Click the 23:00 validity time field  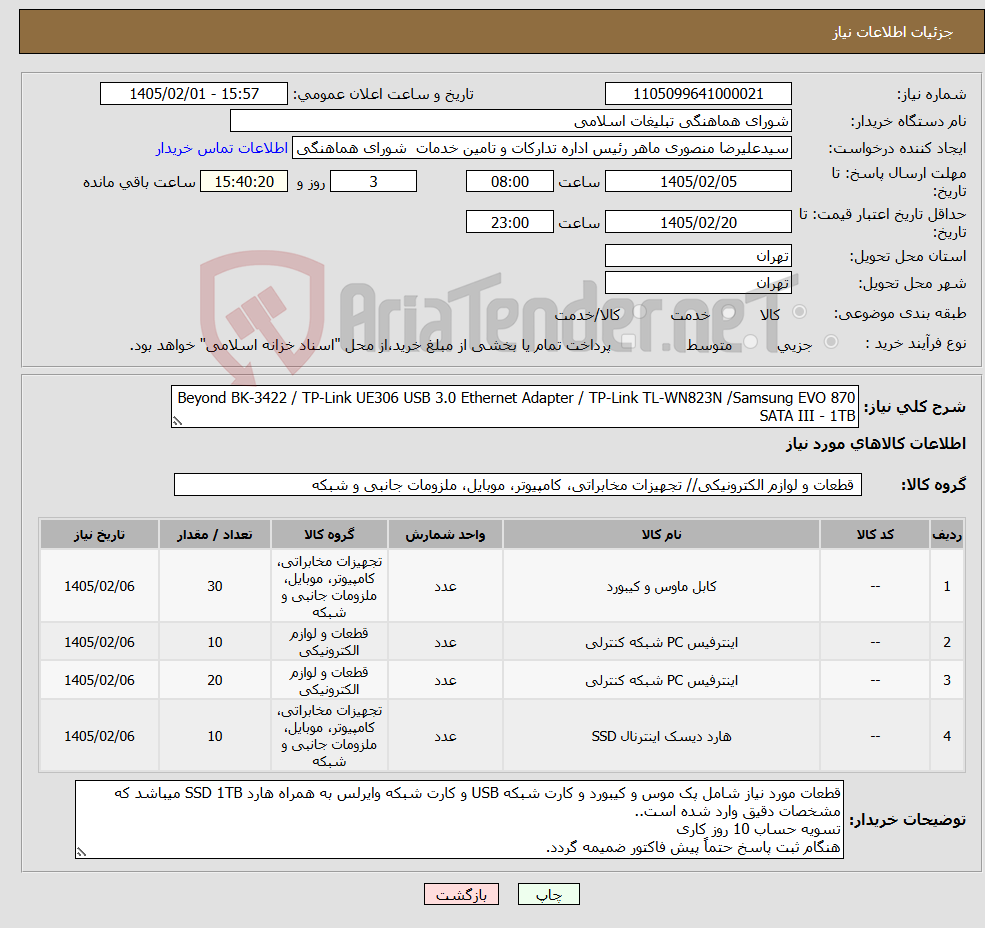pos(509,222)
